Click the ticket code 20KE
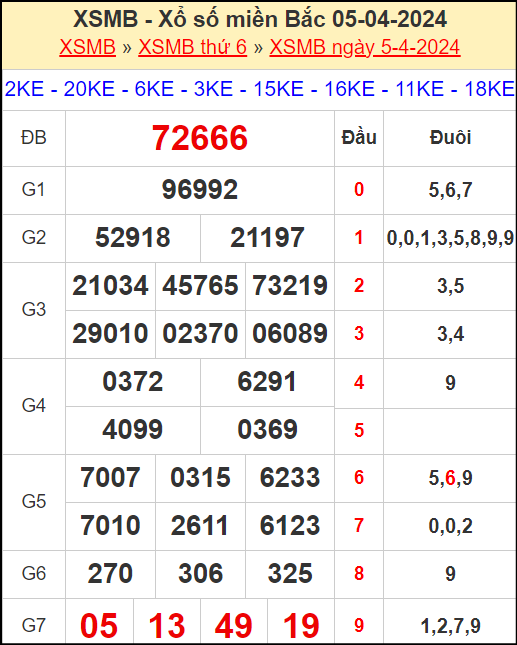Viewport: 517px width, 645px height. (89, 89)
